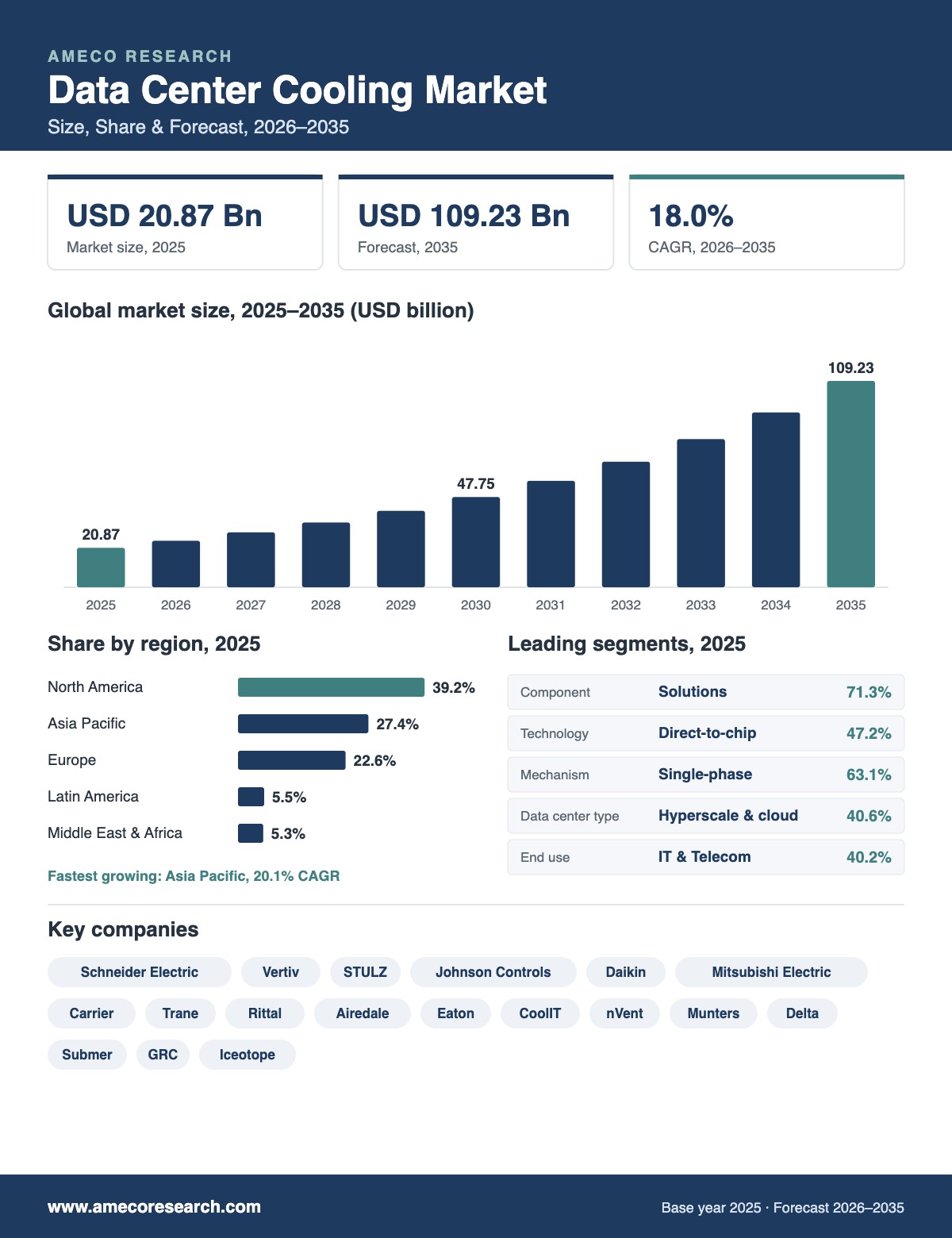This screenshot has height=1238, width=952.
Task: Click the North America region bar
Action: click(x=331, y=687)
